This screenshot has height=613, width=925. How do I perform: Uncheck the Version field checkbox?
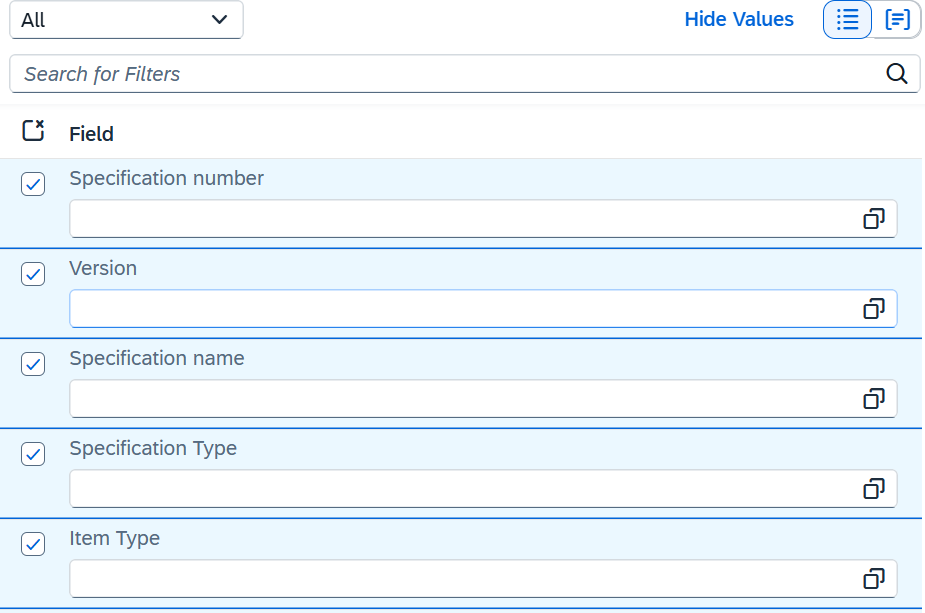33,274
